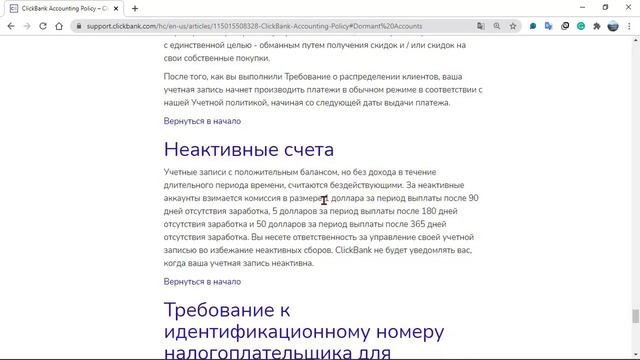Open the zoom magnifier icon
Image resolution: width=640 pixels, height=360 pixels.
497,26
